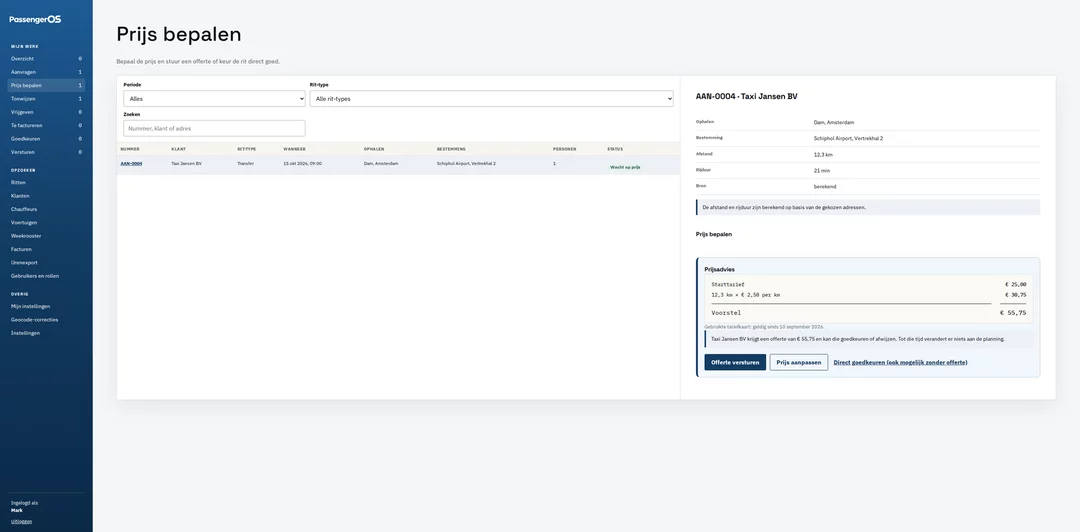Select Prijs bepalen sidebar item
1080x532 pixels.
click(46, 85)
